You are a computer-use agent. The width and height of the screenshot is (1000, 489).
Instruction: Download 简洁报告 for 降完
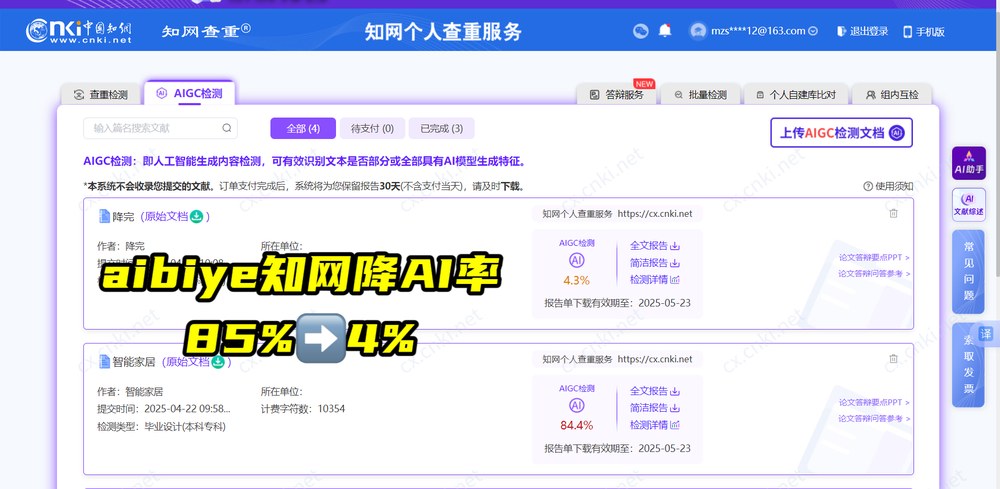tap(654, 263)
